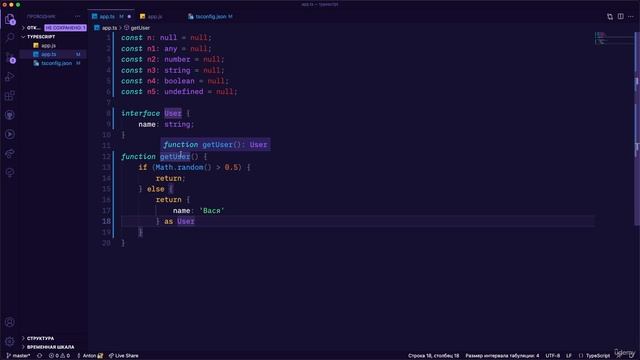Click 'const n2: number' declaration line
Screen dimensions: 640x360
tap(172, 59)
